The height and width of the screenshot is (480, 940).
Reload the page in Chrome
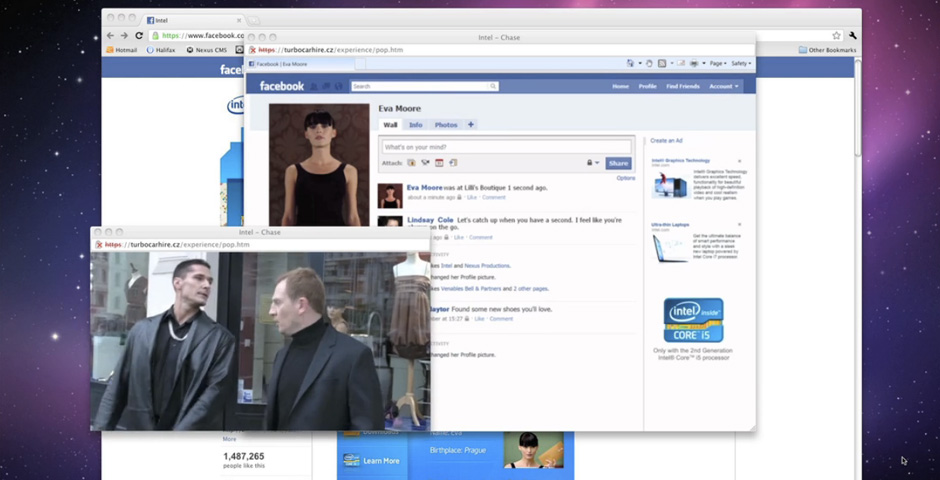pyautogui.click(x=139, y=35)
